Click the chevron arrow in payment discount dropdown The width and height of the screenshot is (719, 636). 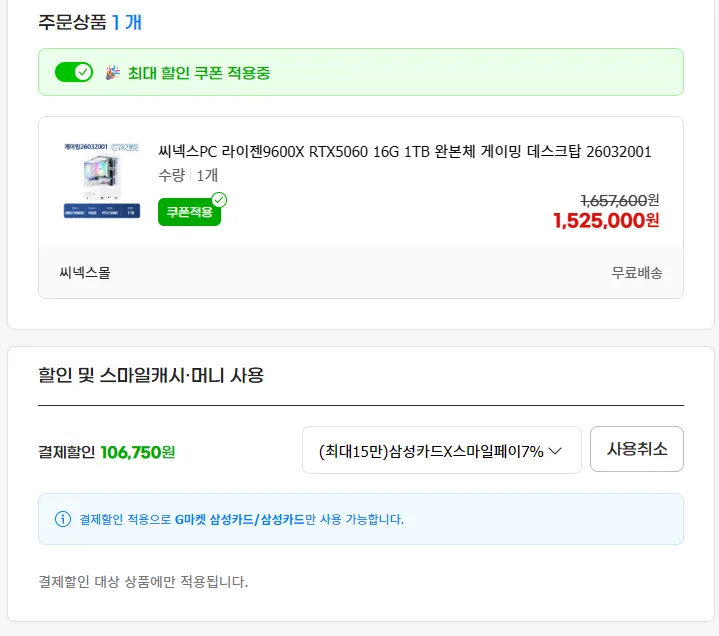pyautogui.click(x=555, y=451)
